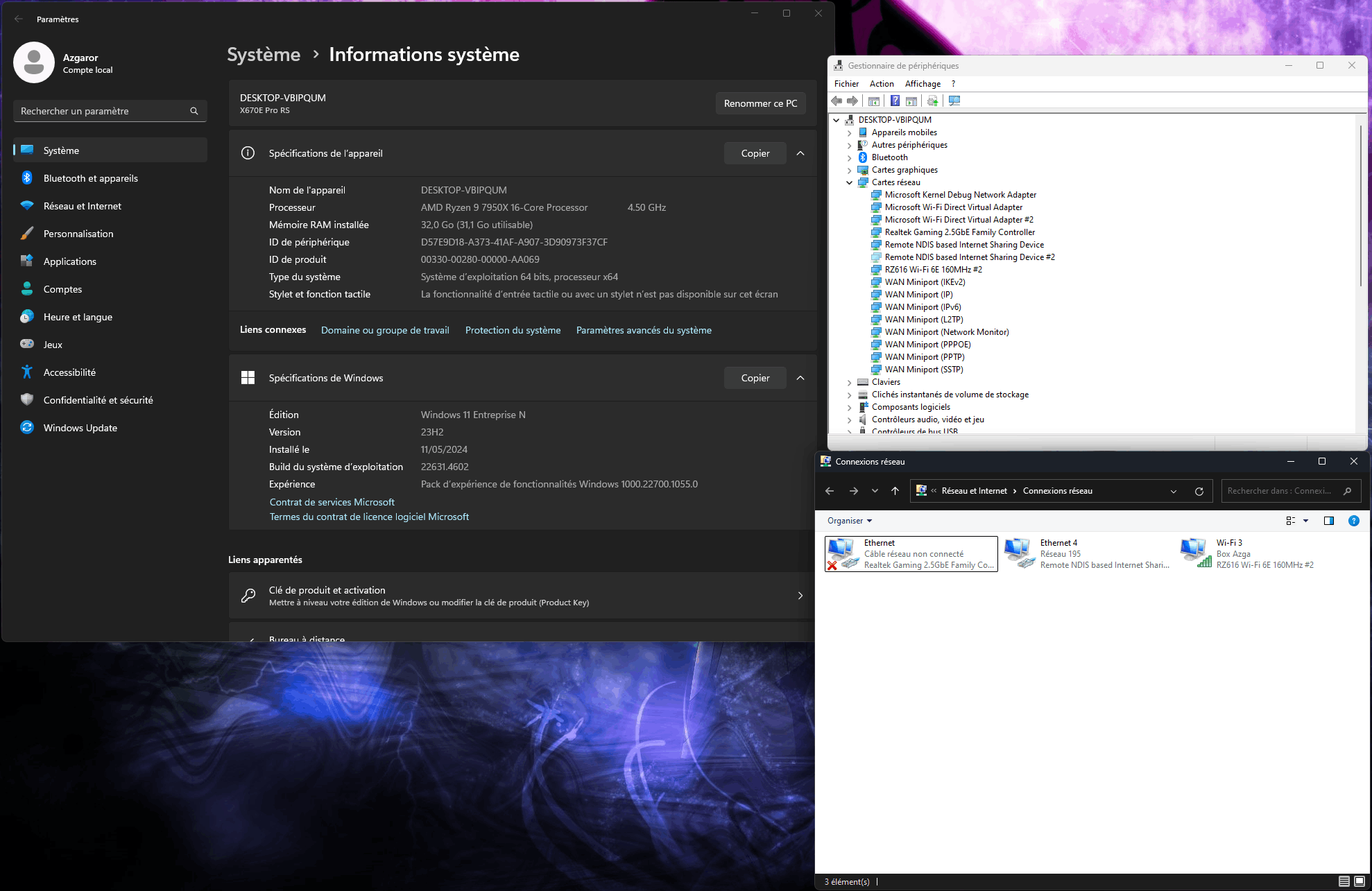This screenshot has height=891, width=1372.
Task: Click the Renommer ce PC button
Action: coord(760,103)
